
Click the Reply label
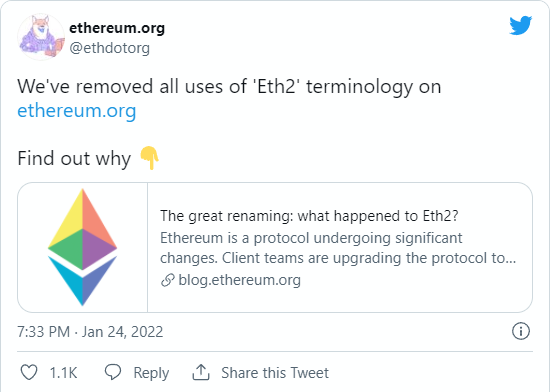(151, 373)
